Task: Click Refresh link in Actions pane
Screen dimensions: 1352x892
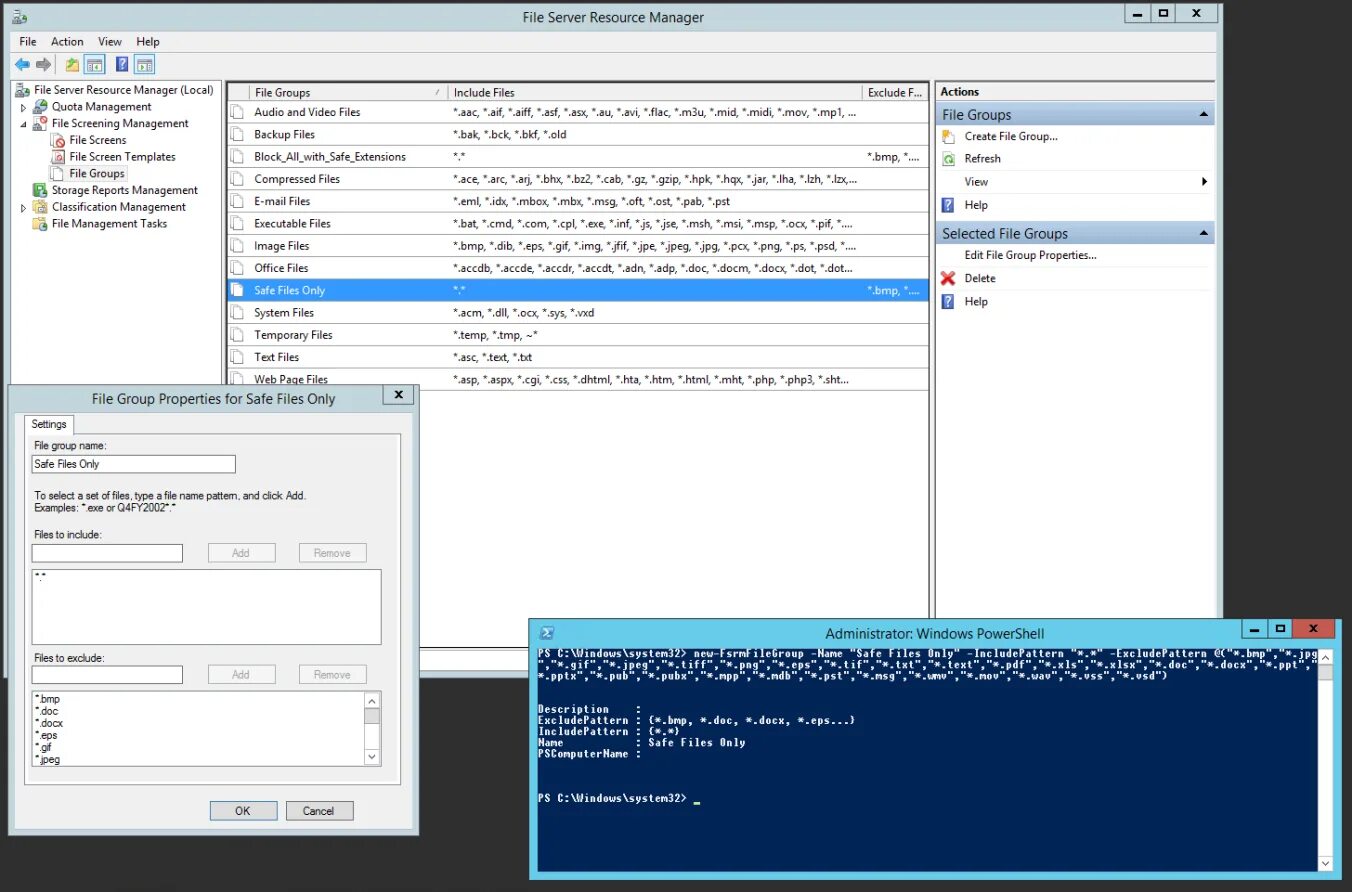Action: click(x=983, y=159)
